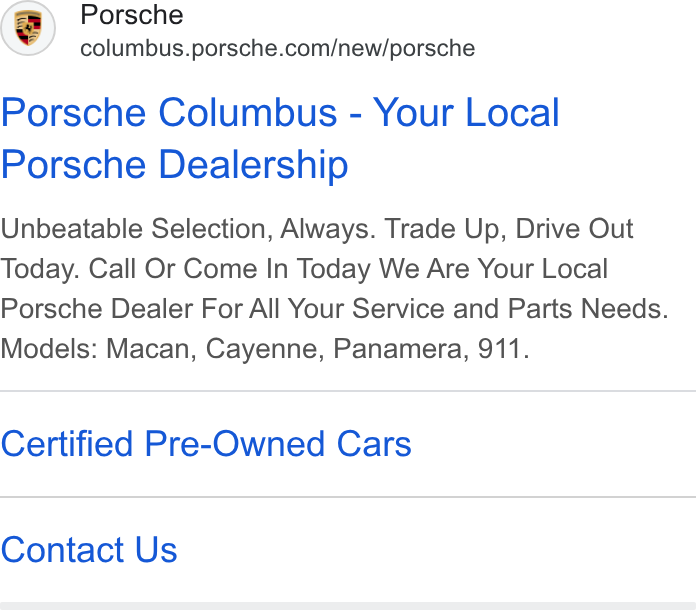Screen dimensions: 696x610
Task: Click the divider above Contact Us
Action: click(x=348, y=497)
